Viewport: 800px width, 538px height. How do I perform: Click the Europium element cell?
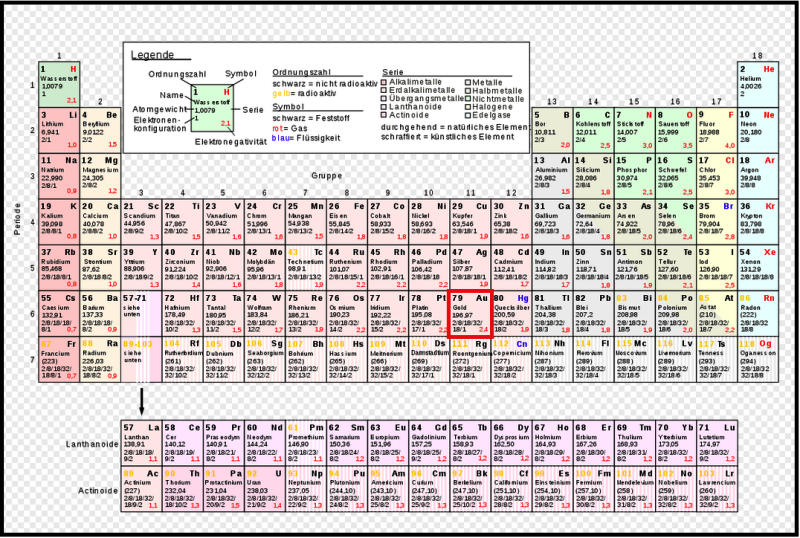click(388, 443)
